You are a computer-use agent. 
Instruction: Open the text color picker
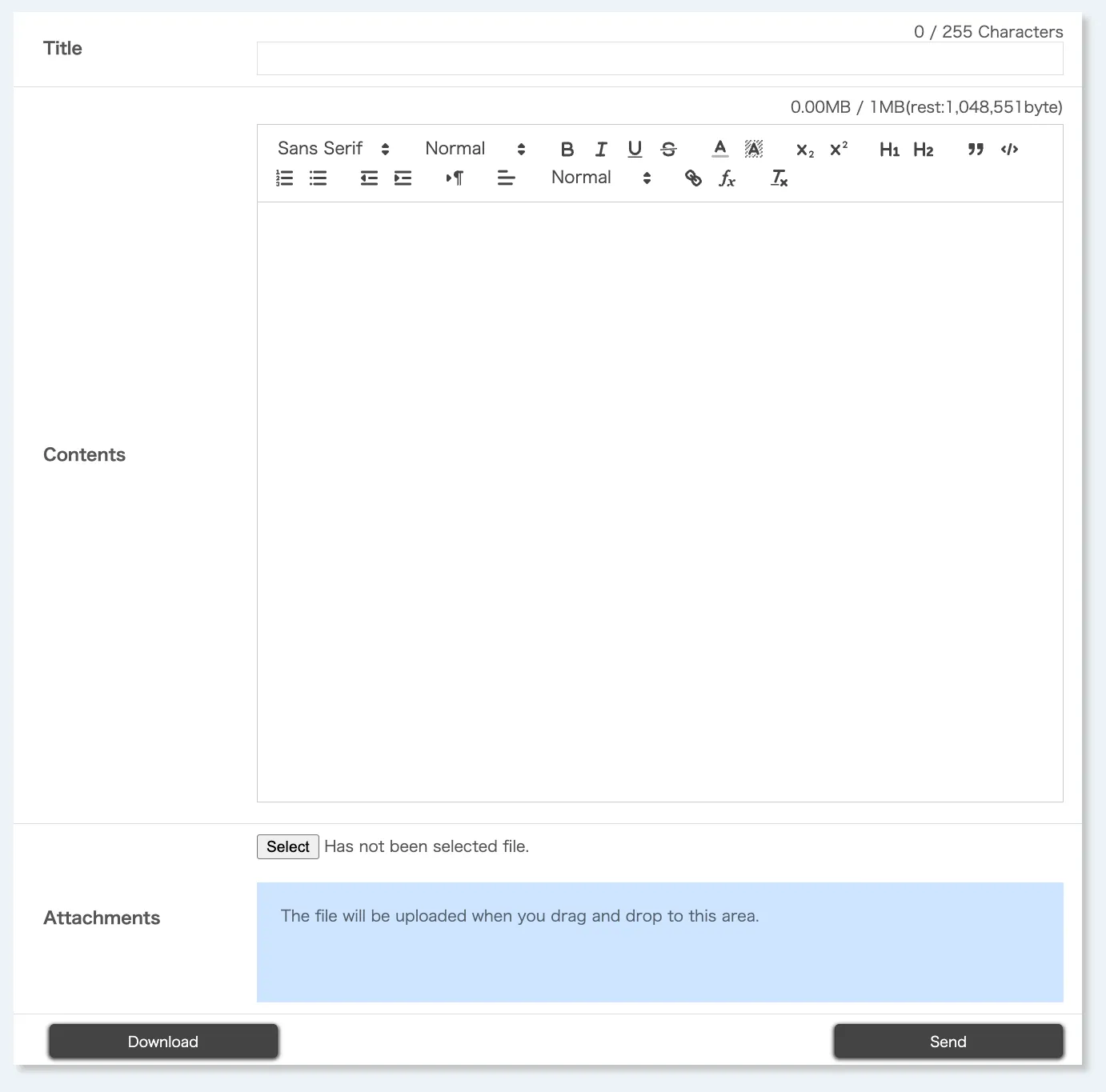click(x=720, y=150)
